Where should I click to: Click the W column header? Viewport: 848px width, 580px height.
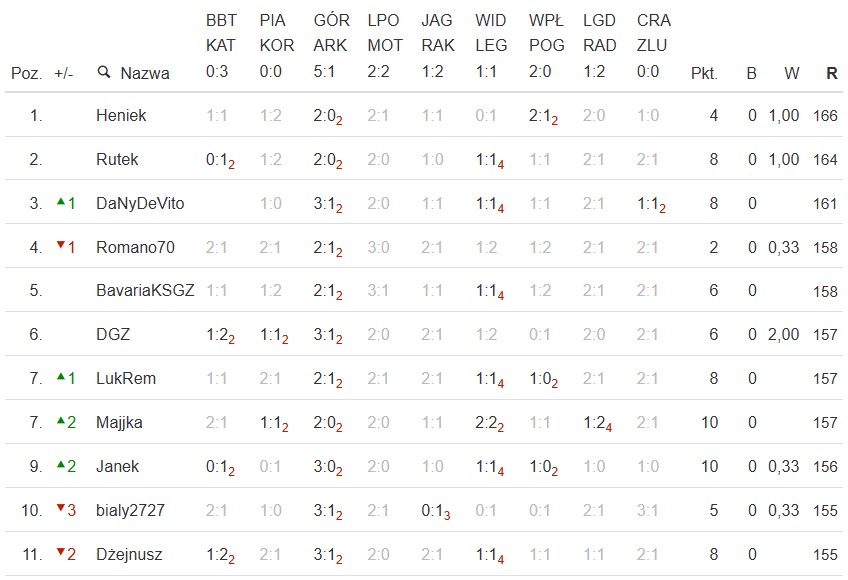(x=791, y=73)
